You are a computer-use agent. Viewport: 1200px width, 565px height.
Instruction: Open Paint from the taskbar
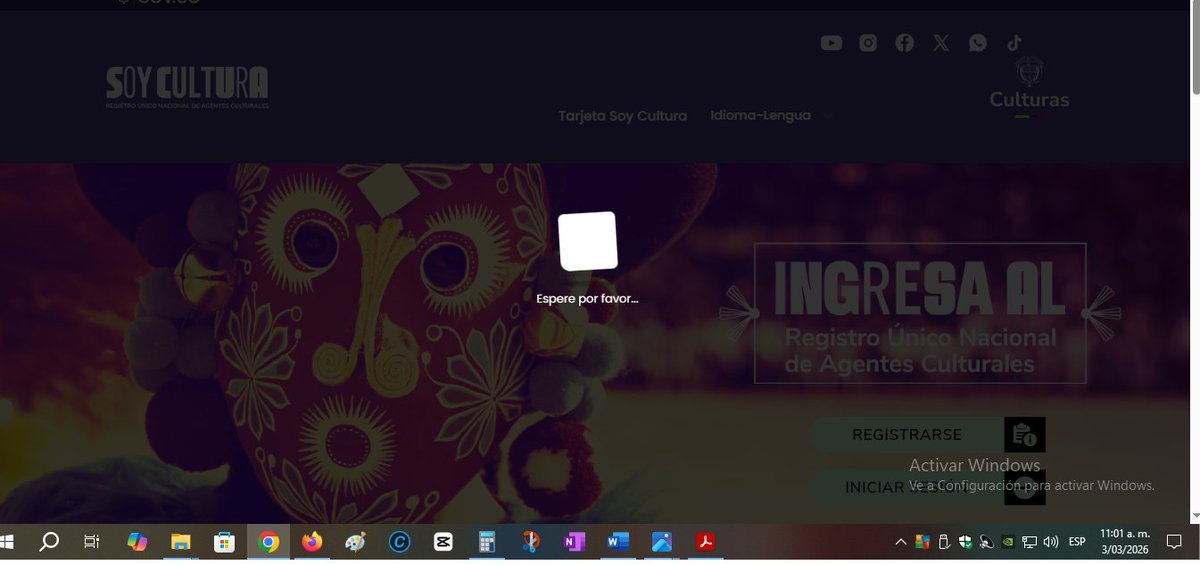[355, 542]
